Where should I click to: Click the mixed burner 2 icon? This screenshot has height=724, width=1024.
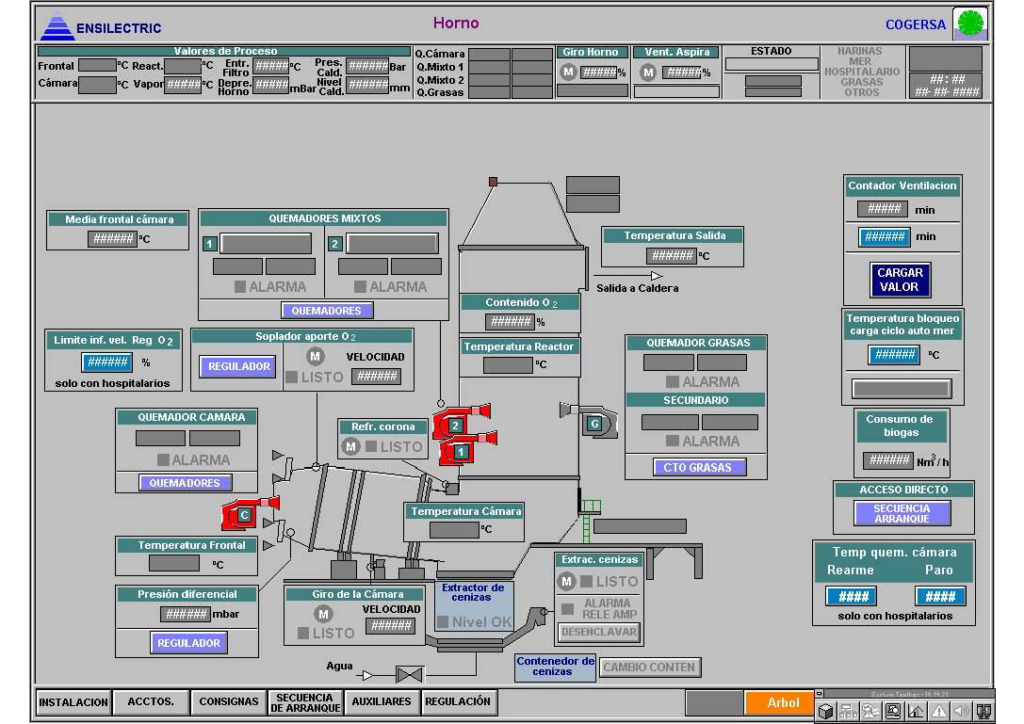click(456, 425)
